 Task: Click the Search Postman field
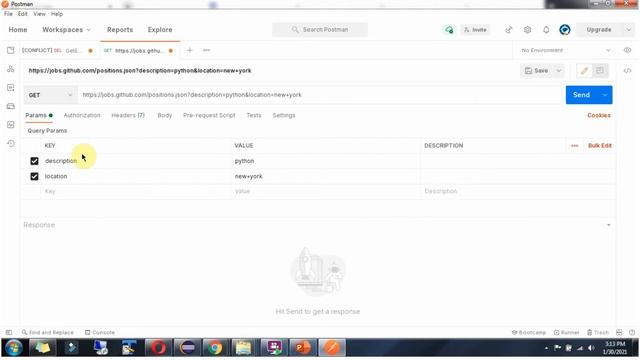tap(320, 30)
